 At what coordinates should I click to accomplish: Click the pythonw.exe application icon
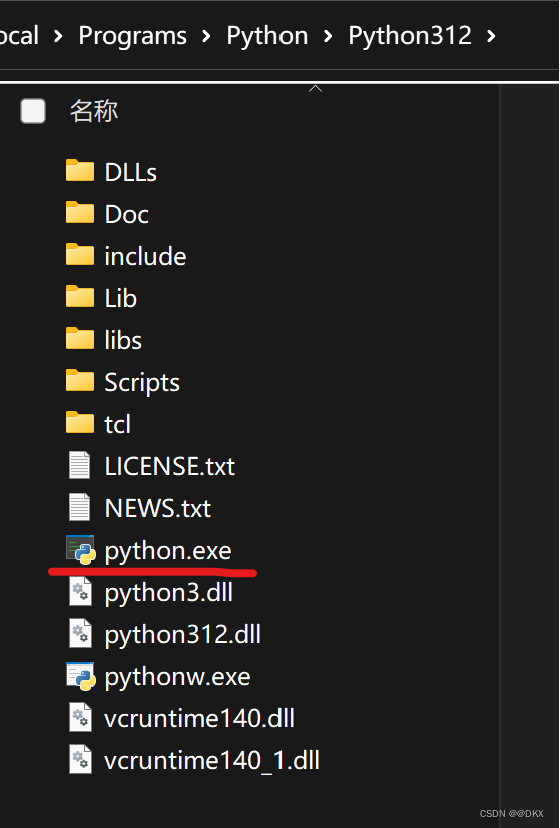click(x=80, y=676)
